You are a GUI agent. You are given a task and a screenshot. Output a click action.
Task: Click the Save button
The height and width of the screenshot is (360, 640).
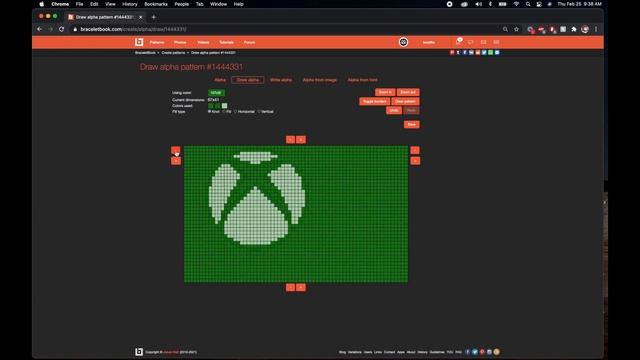click(411, 124)
